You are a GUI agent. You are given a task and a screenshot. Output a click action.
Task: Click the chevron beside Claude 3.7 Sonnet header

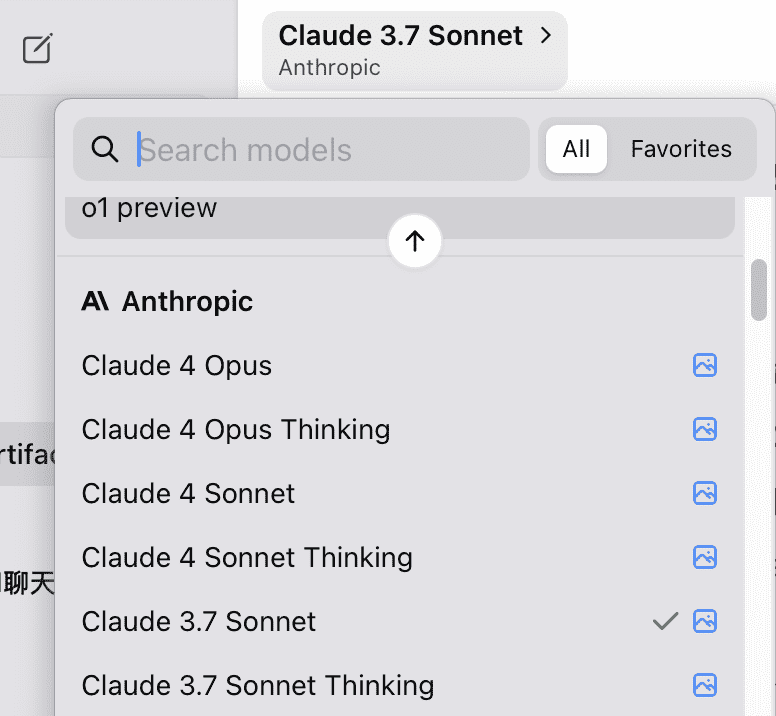pyautogui.click(x=546, y=35)
